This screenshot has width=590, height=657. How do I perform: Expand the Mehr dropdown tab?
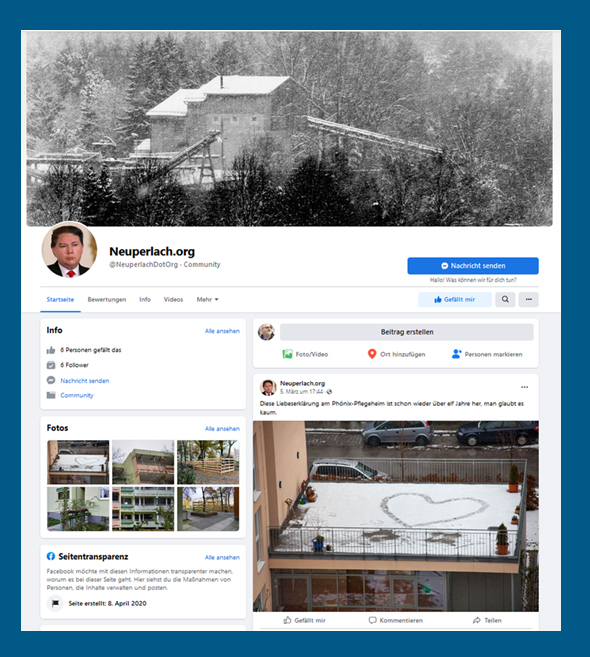207,299
